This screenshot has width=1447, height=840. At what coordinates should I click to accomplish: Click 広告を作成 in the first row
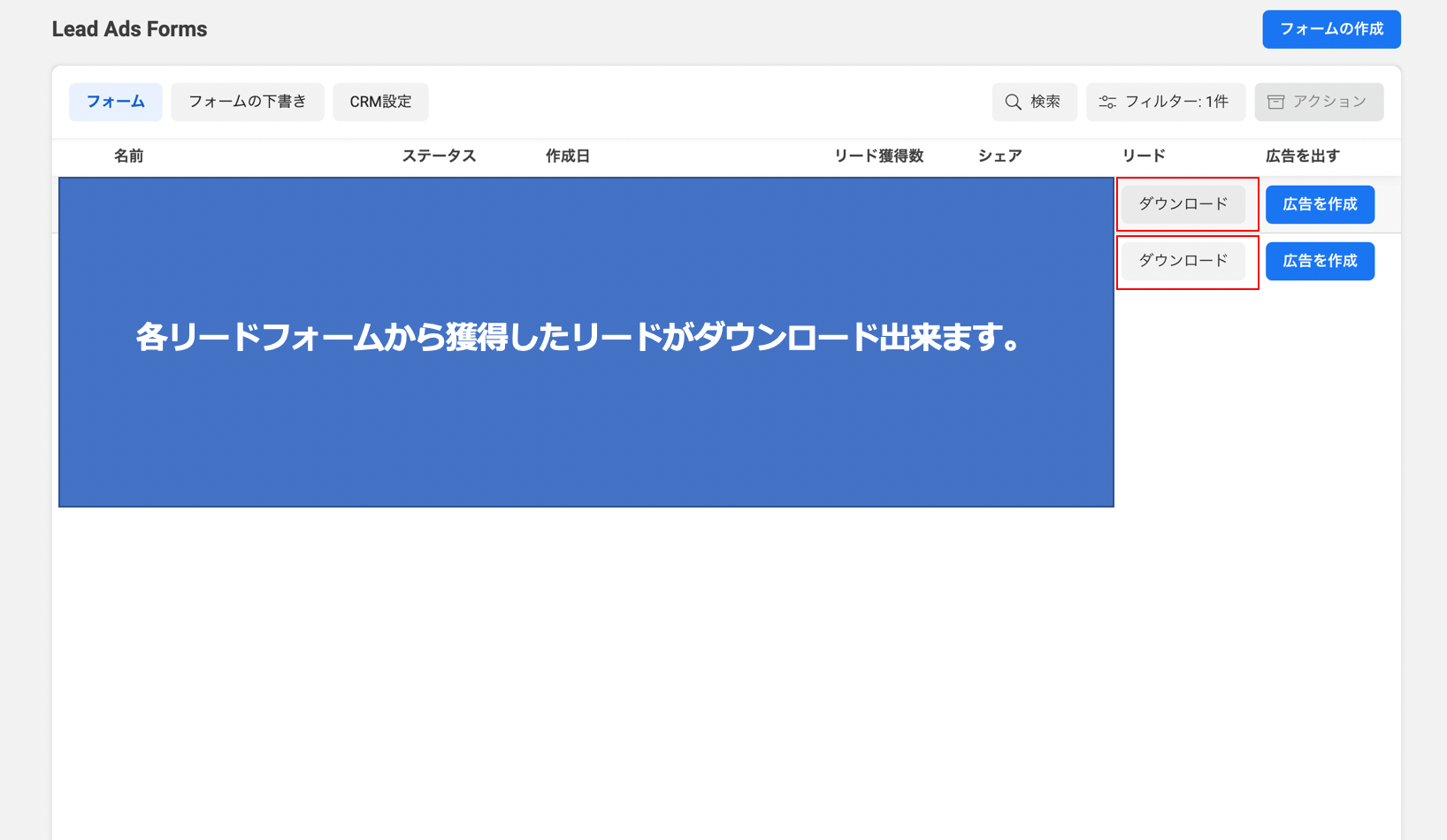pyautogui.click(x=1320, y=204)
